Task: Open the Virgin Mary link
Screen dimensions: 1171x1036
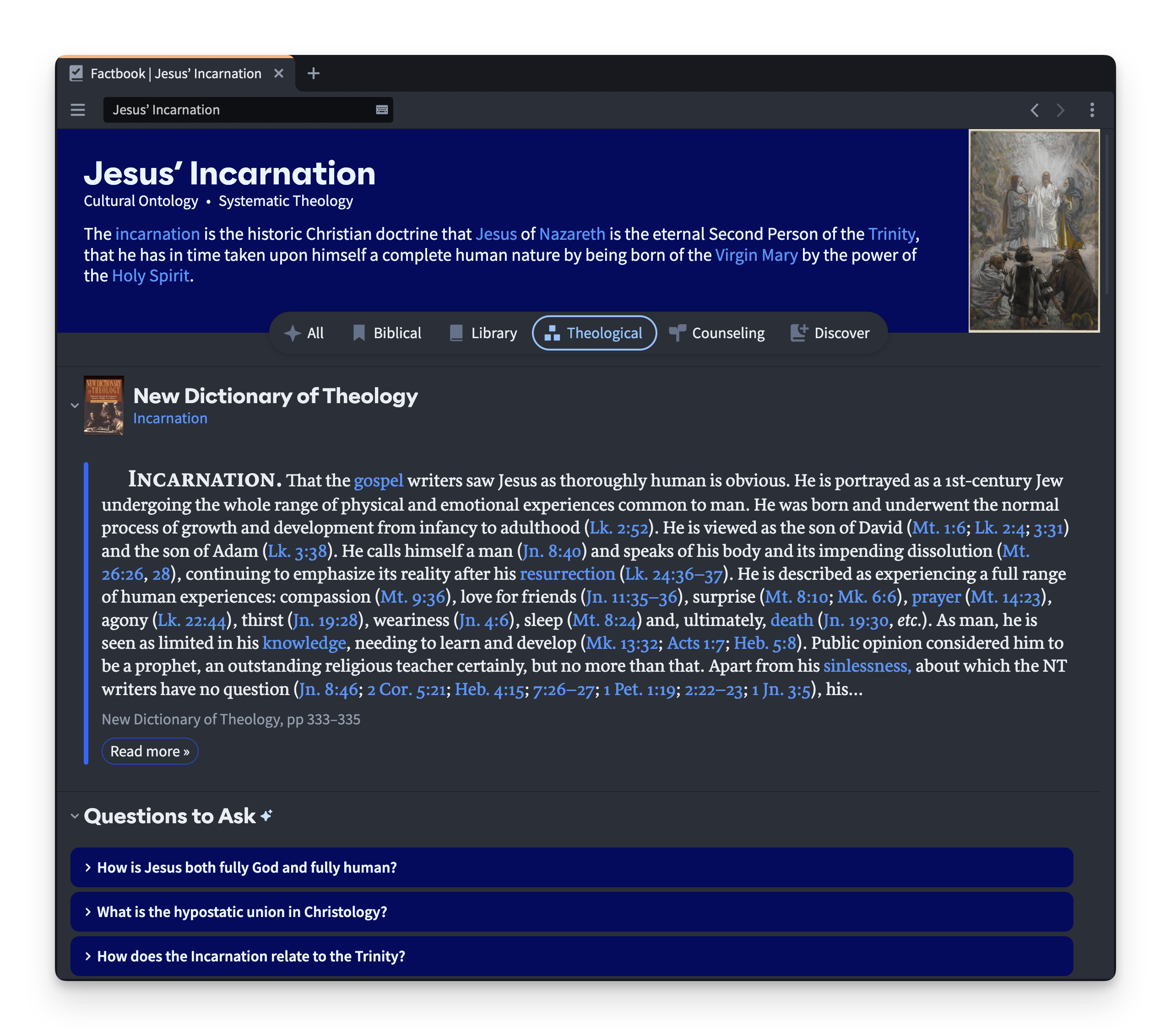Action: [756, 255]
